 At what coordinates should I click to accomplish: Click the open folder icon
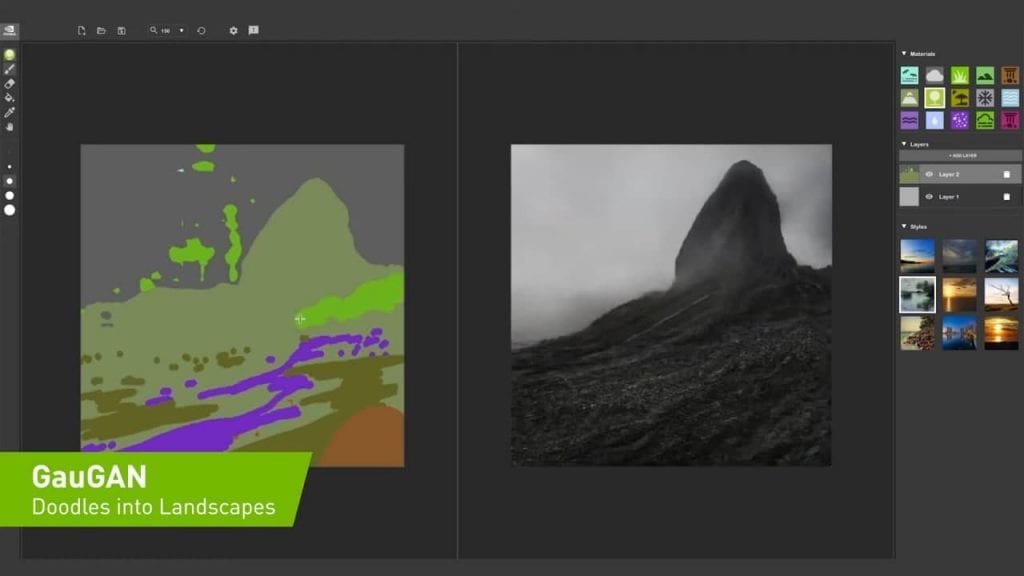tap(101, 31)
